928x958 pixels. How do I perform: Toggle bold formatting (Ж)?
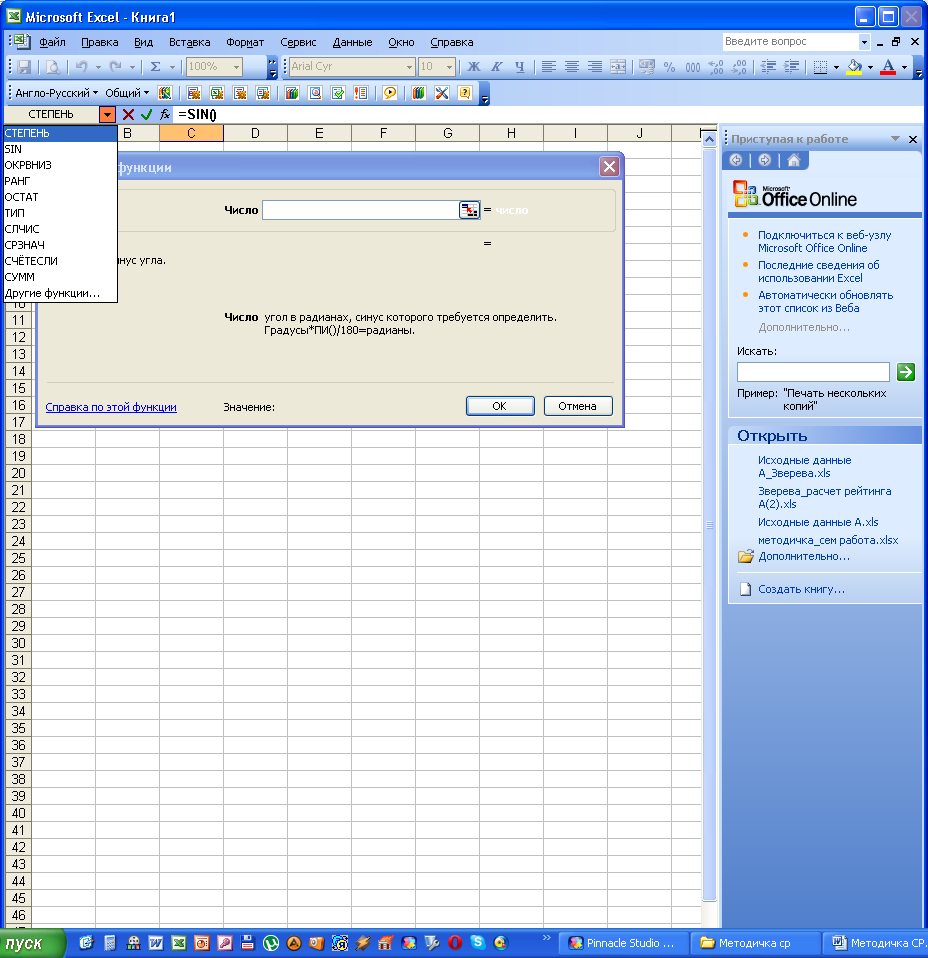click(x=474, y=67)
